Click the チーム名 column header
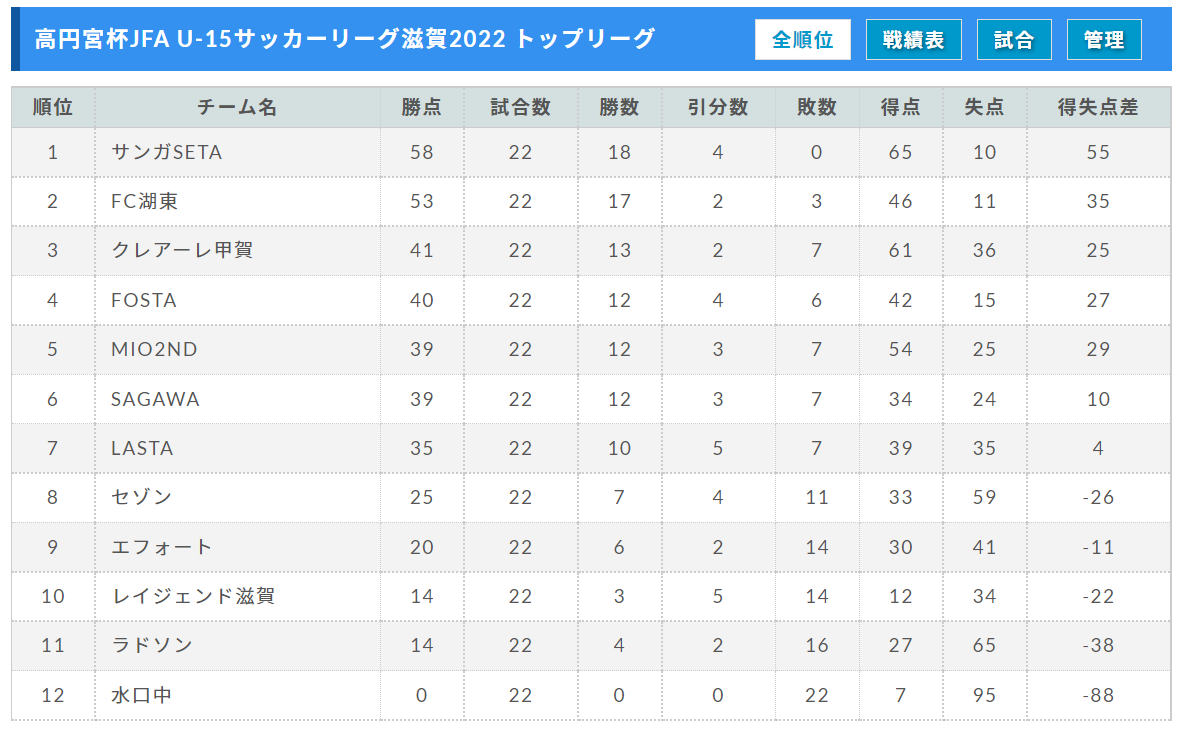This screenshot has width=1182, height=730. click(x=237, y=107)
